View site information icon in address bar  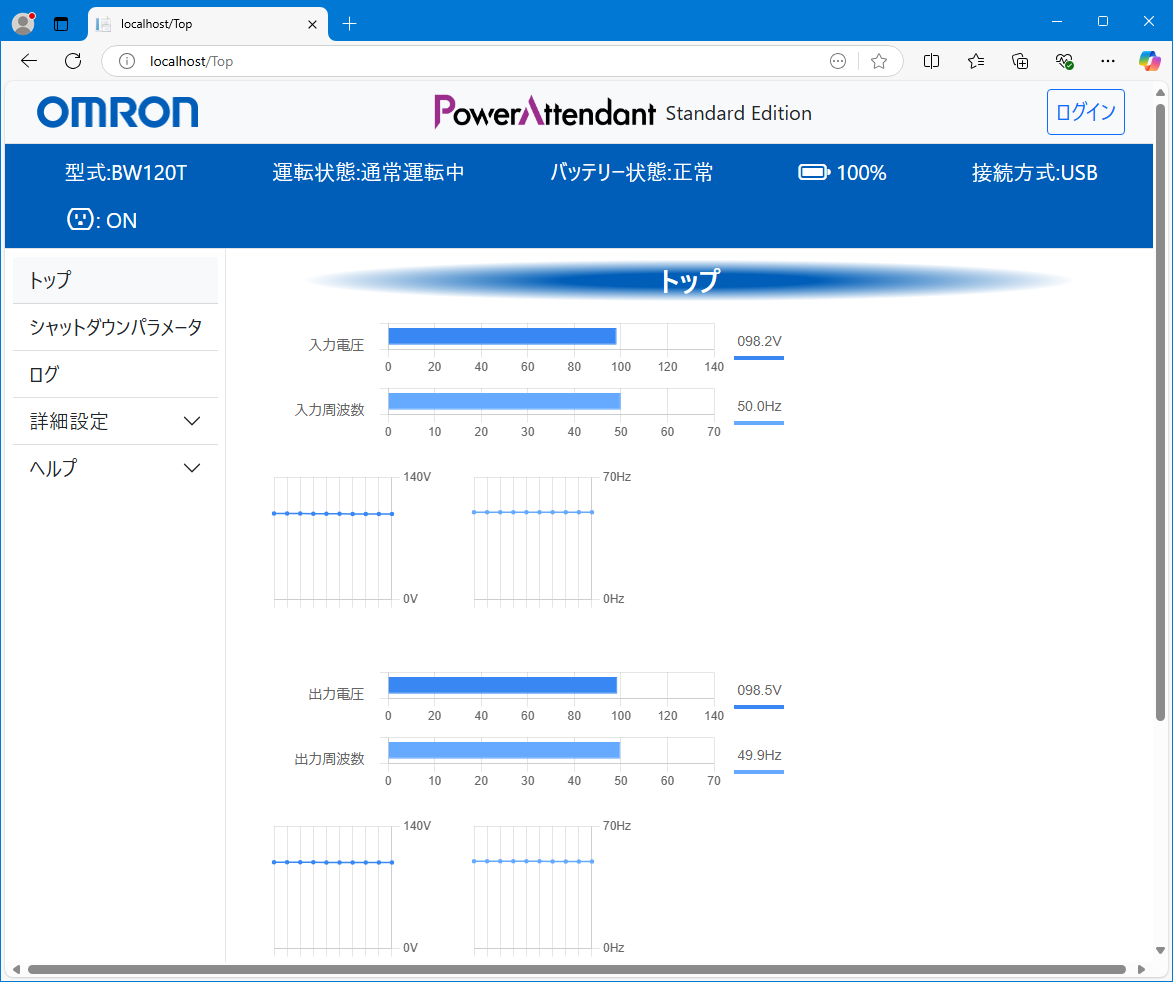coord(127,61)
